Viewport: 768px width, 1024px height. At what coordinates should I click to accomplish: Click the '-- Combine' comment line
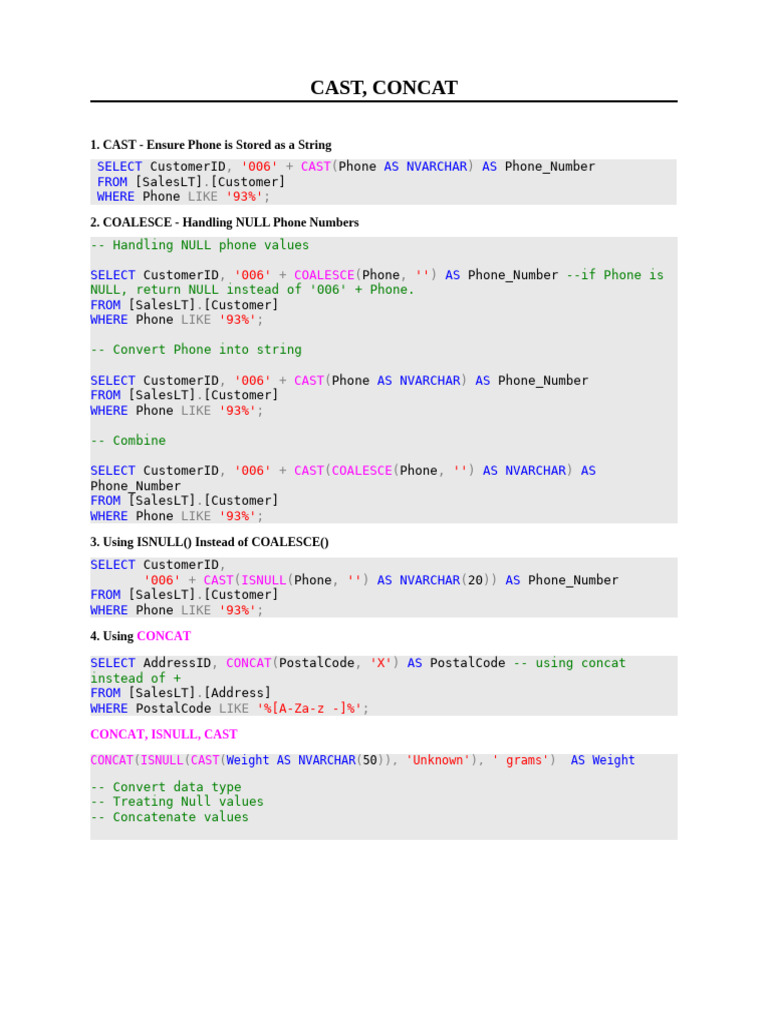[128, 440]
